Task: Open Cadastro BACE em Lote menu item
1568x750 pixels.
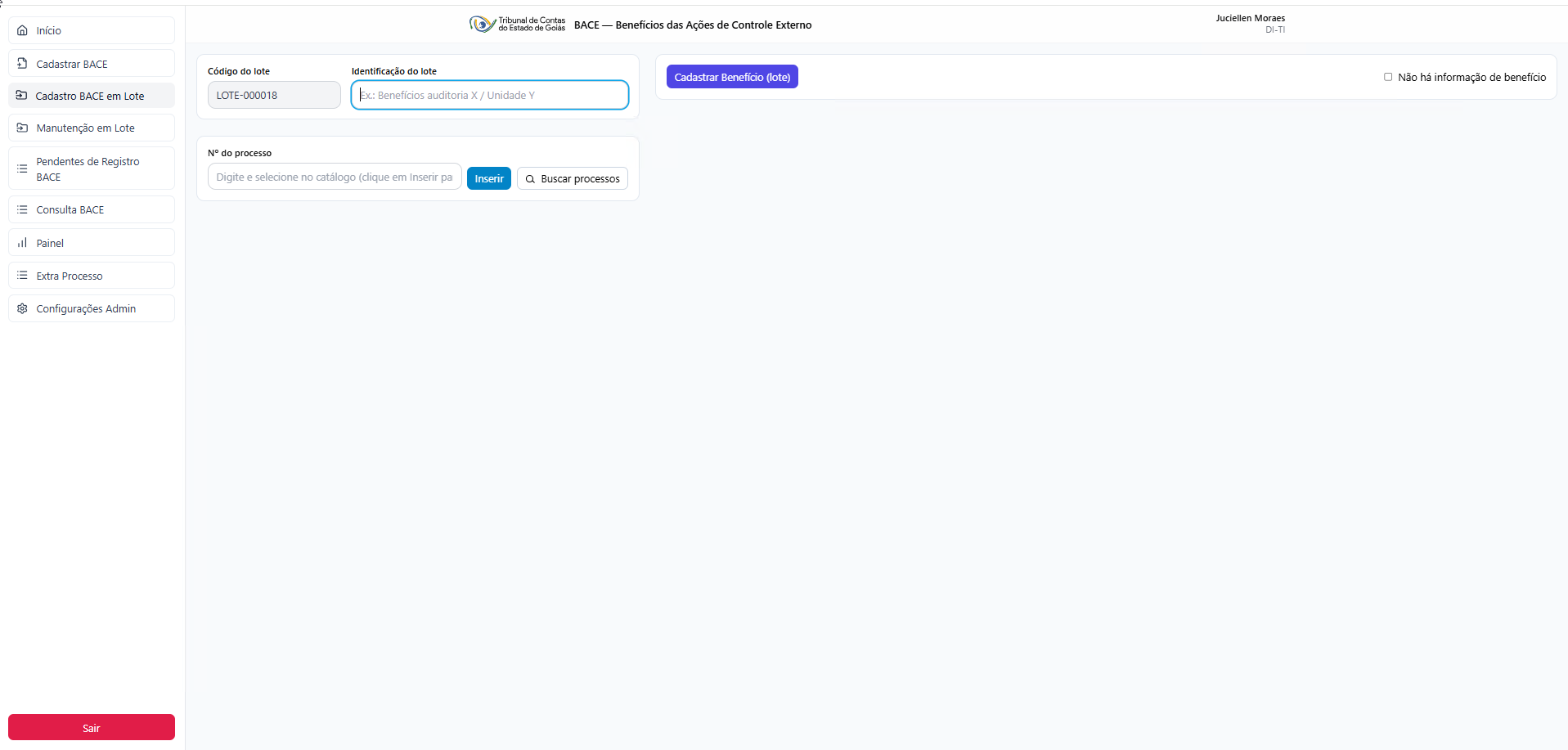Action: coord(90,97)
